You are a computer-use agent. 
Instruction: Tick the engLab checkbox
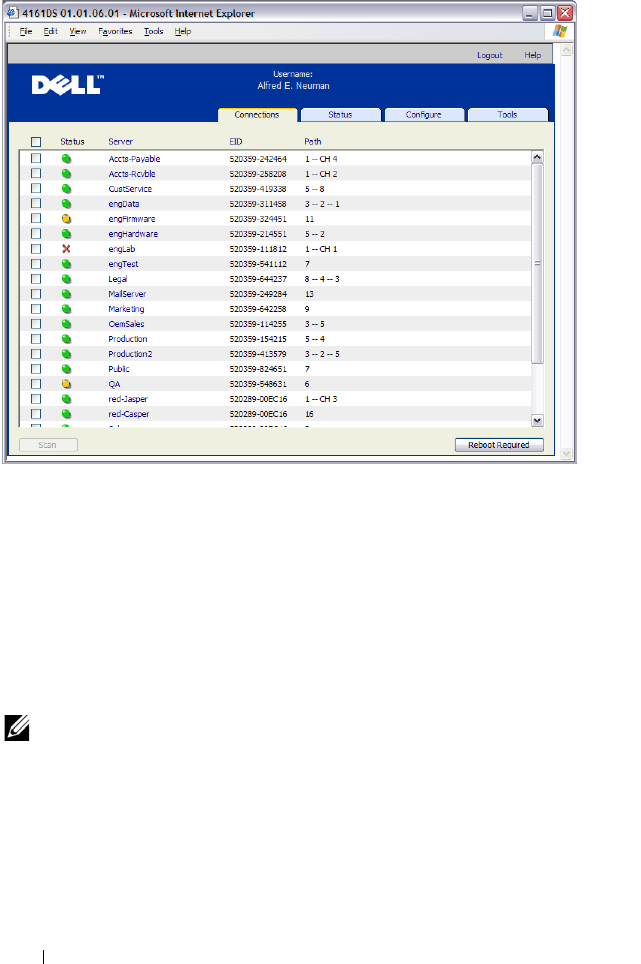(x=36, y=249)
